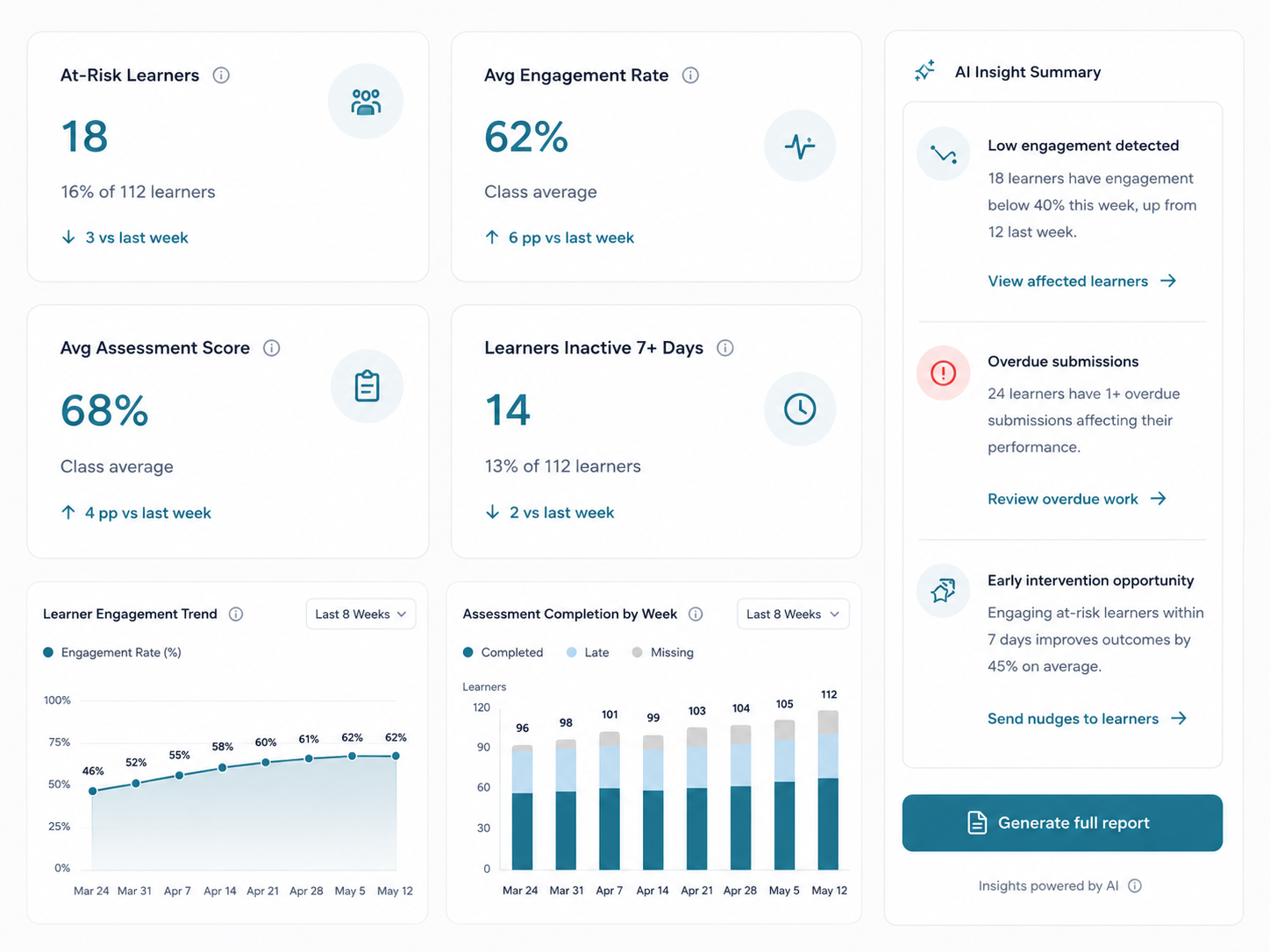Viewport: 1270px width, 952px height.
Task: Open Last 8 Weeks dropdown on Engagement Trend
Action: click(x=360, y=615)
